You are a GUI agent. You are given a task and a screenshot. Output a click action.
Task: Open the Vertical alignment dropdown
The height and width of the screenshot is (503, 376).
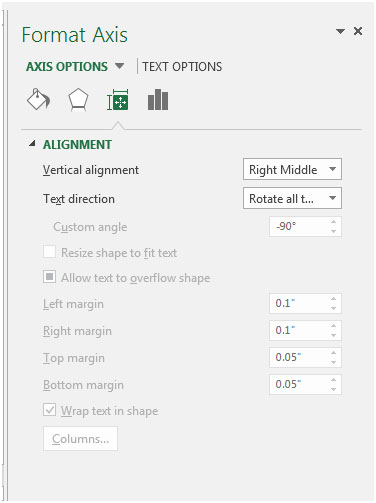tap(292, 169)
